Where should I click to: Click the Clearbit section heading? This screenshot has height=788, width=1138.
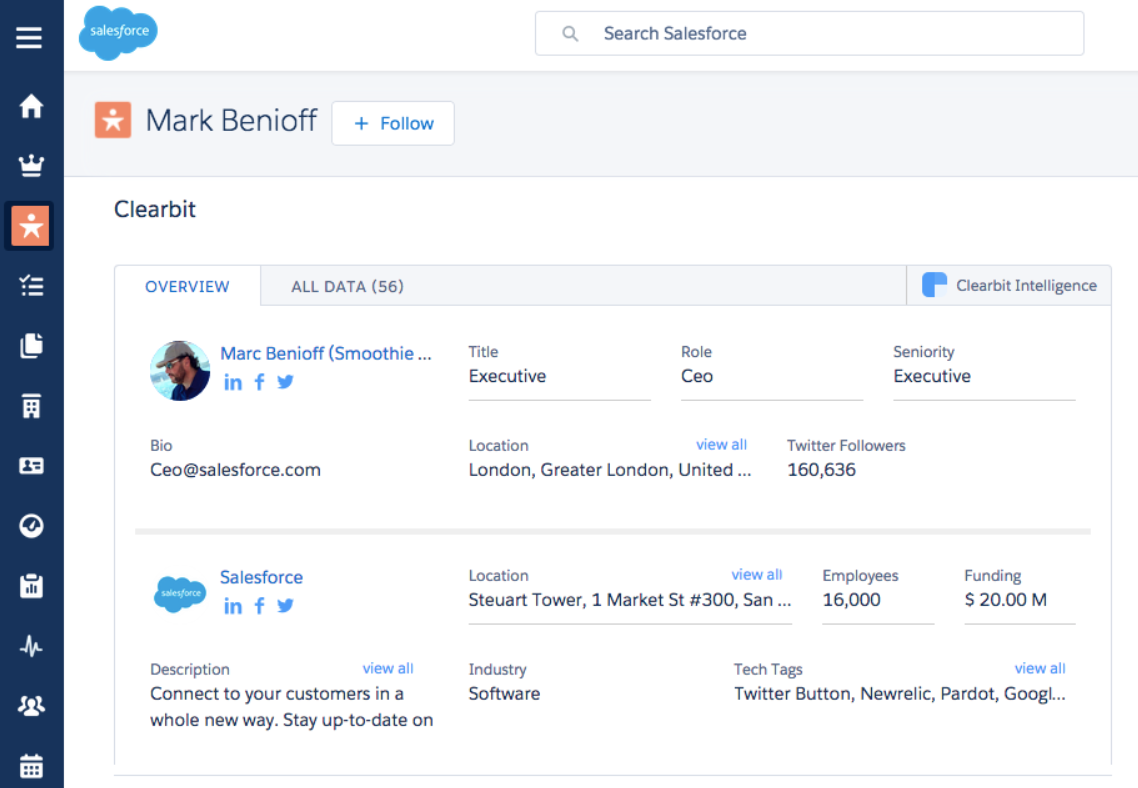pyautogui.click(x=155, y=209)
